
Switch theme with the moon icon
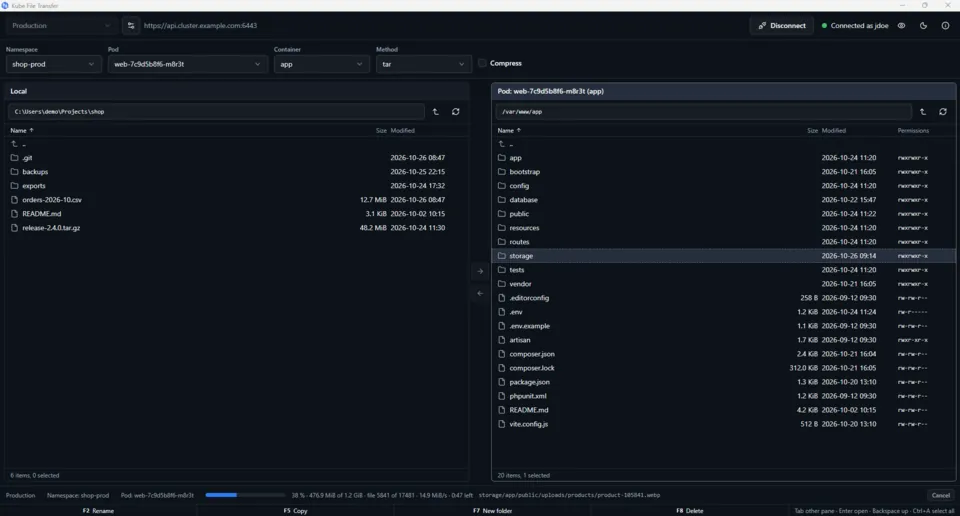pos(923,26)
